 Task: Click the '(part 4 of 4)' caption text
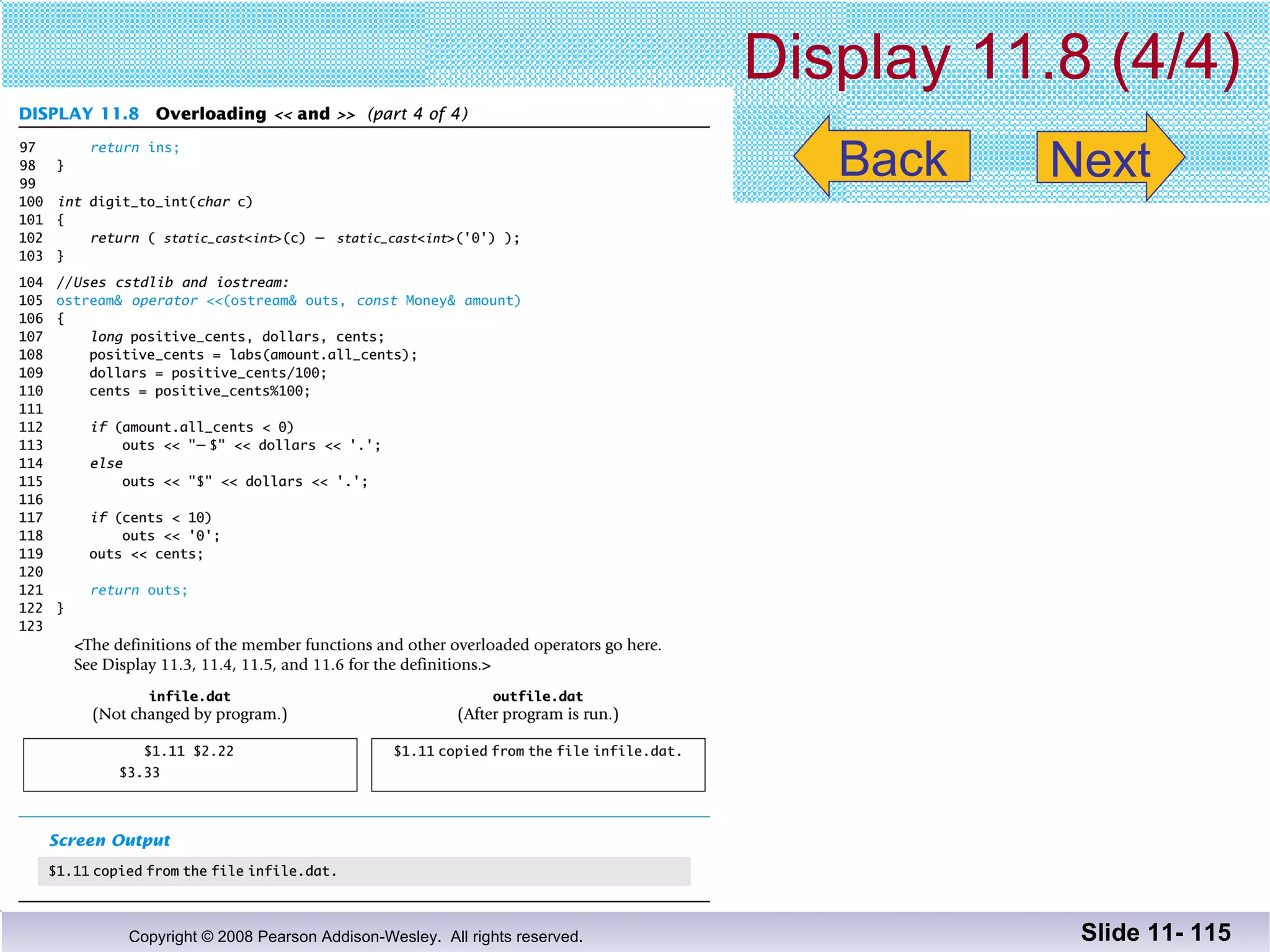pyautogui.click(x=418, y=113)
